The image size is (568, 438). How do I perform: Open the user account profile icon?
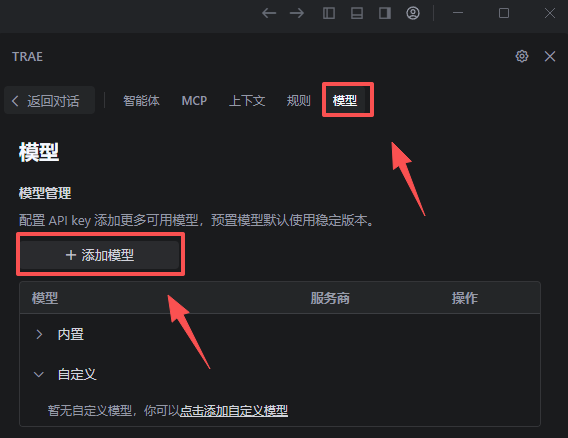coord(413,13)
